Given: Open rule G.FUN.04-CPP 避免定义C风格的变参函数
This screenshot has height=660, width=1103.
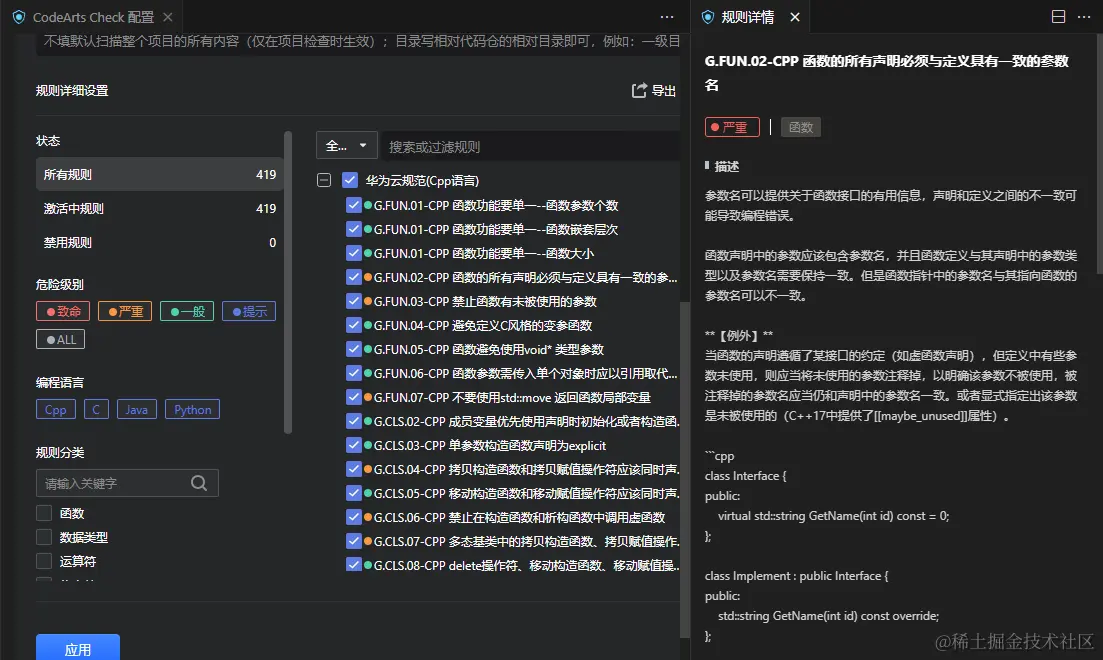Looking at the screenshot, I should point(483,325).
